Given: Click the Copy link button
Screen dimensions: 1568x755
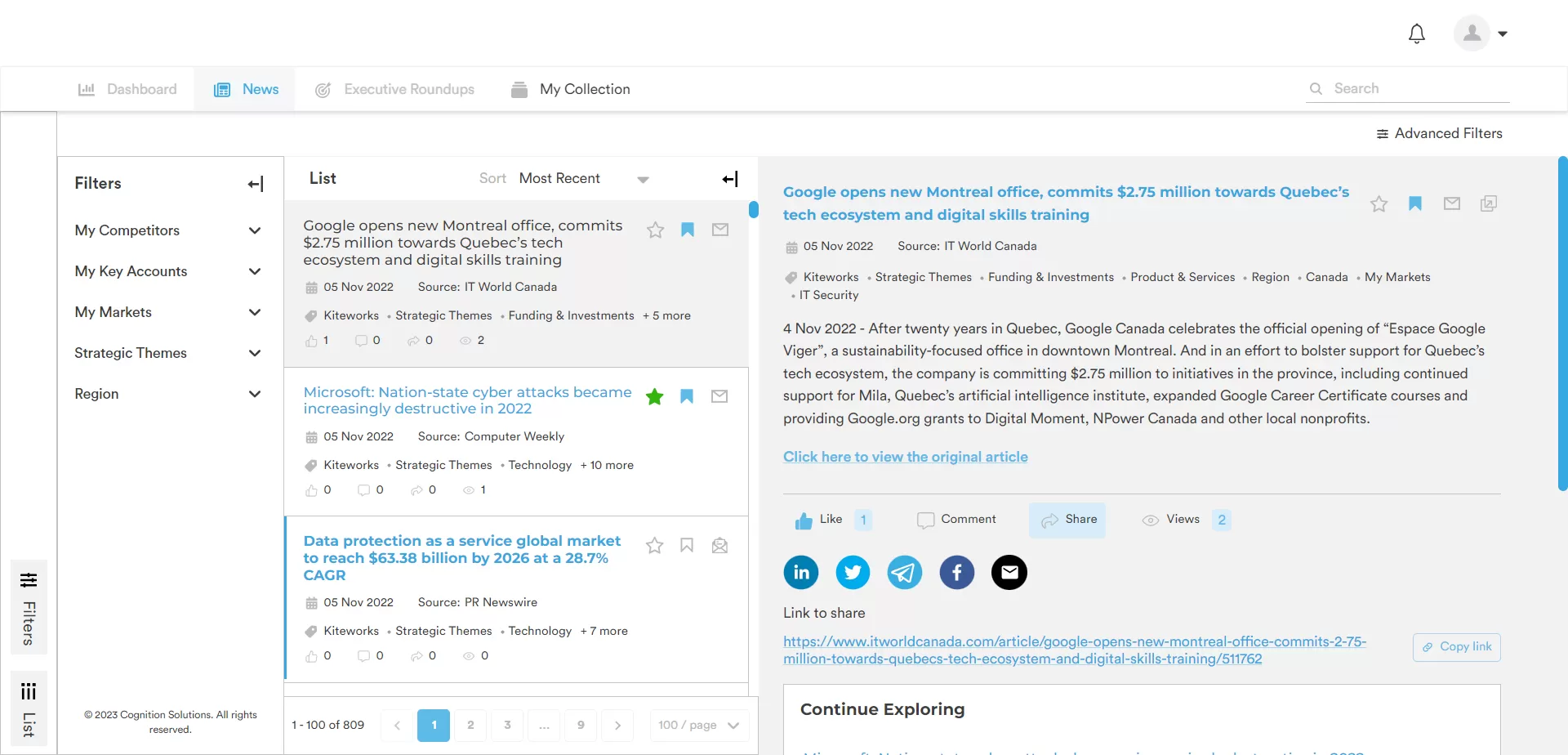Looking at the screenshot, I should click(1457, 647).
